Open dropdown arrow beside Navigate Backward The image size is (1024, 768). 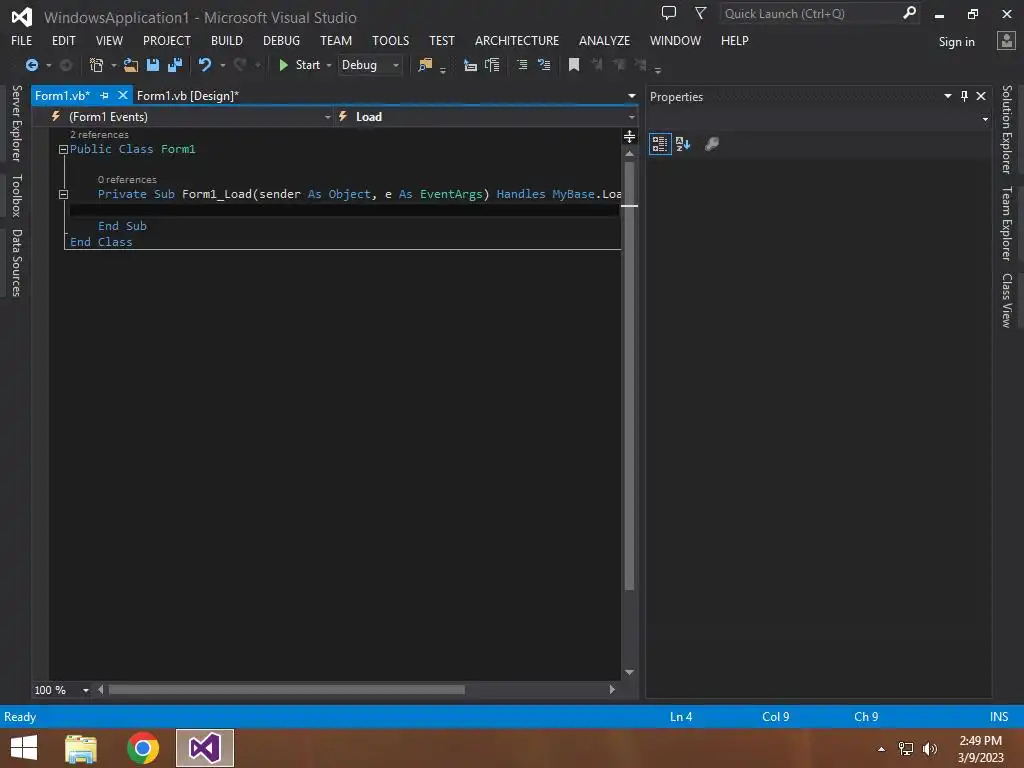pos(48,65)
